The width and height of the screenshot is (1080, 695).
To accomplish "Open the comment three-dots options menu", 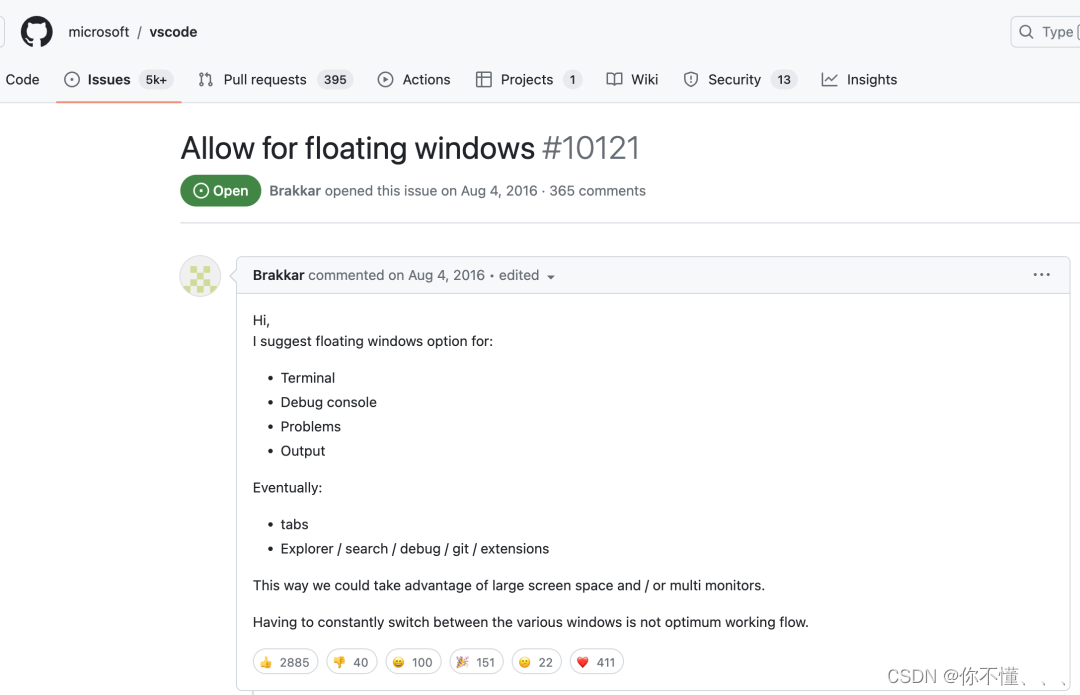I will pyautogui.click(x=1041, y=275).
